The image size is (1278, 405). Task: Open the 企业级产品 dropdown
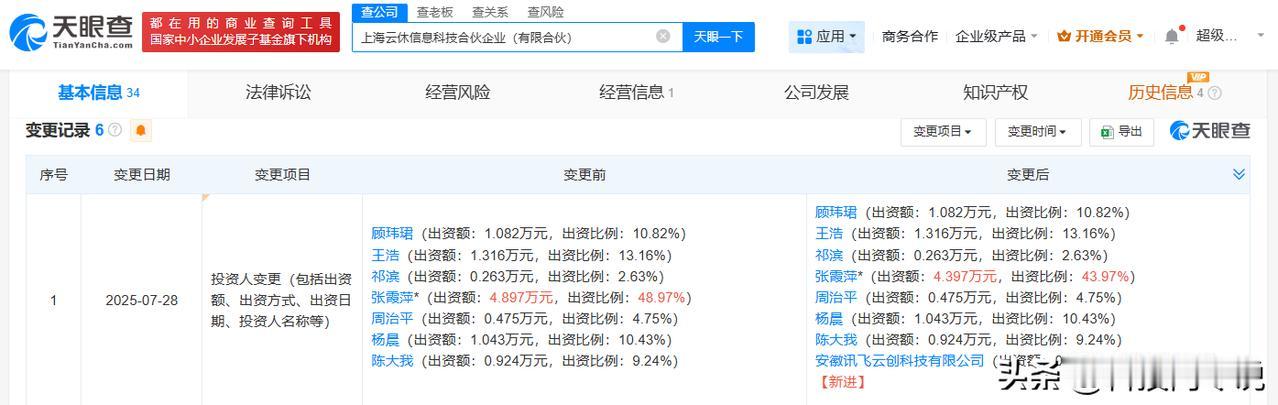(996, 36)
